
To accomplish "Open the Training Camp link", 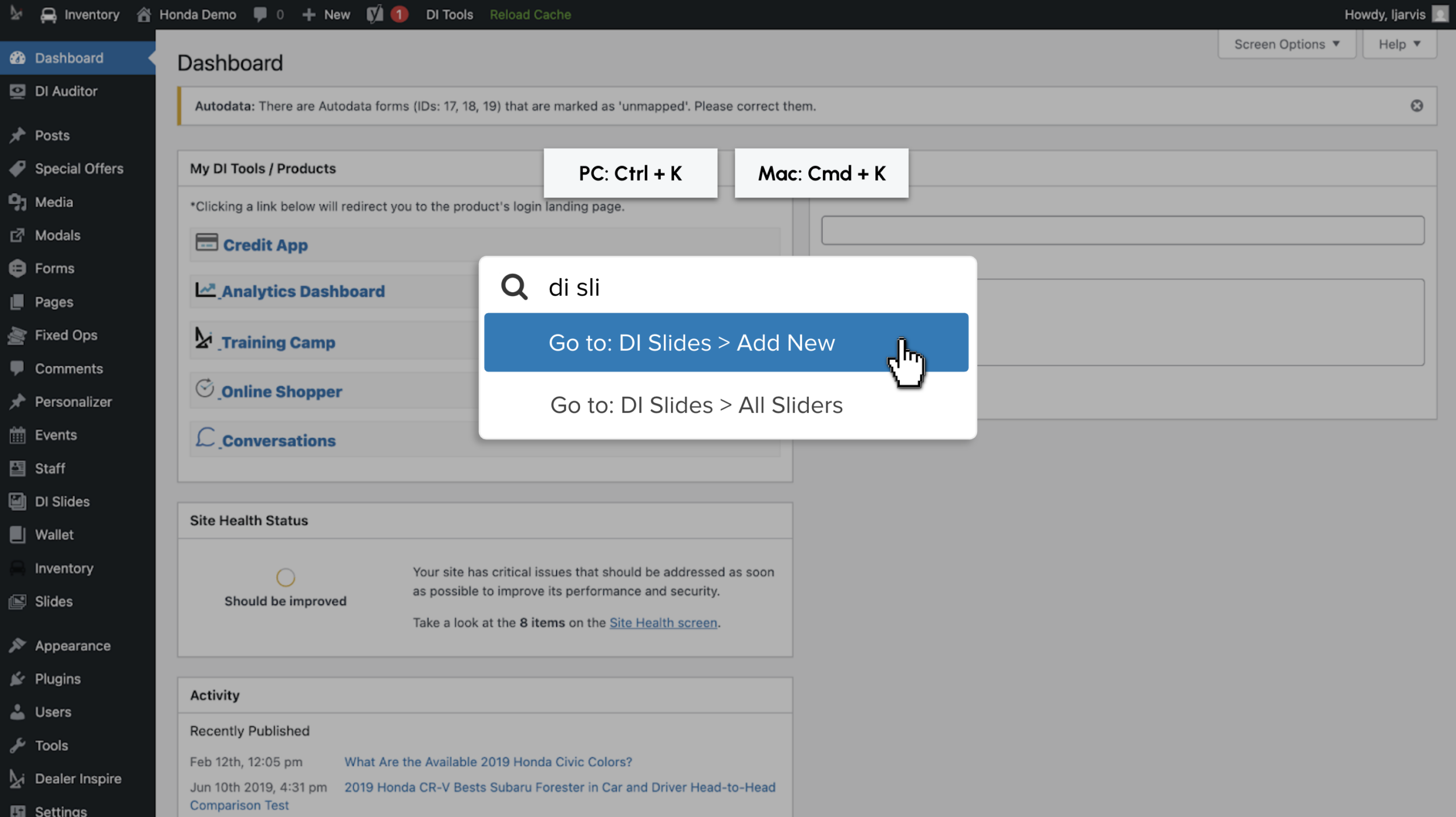I will [x=278, y=342].
